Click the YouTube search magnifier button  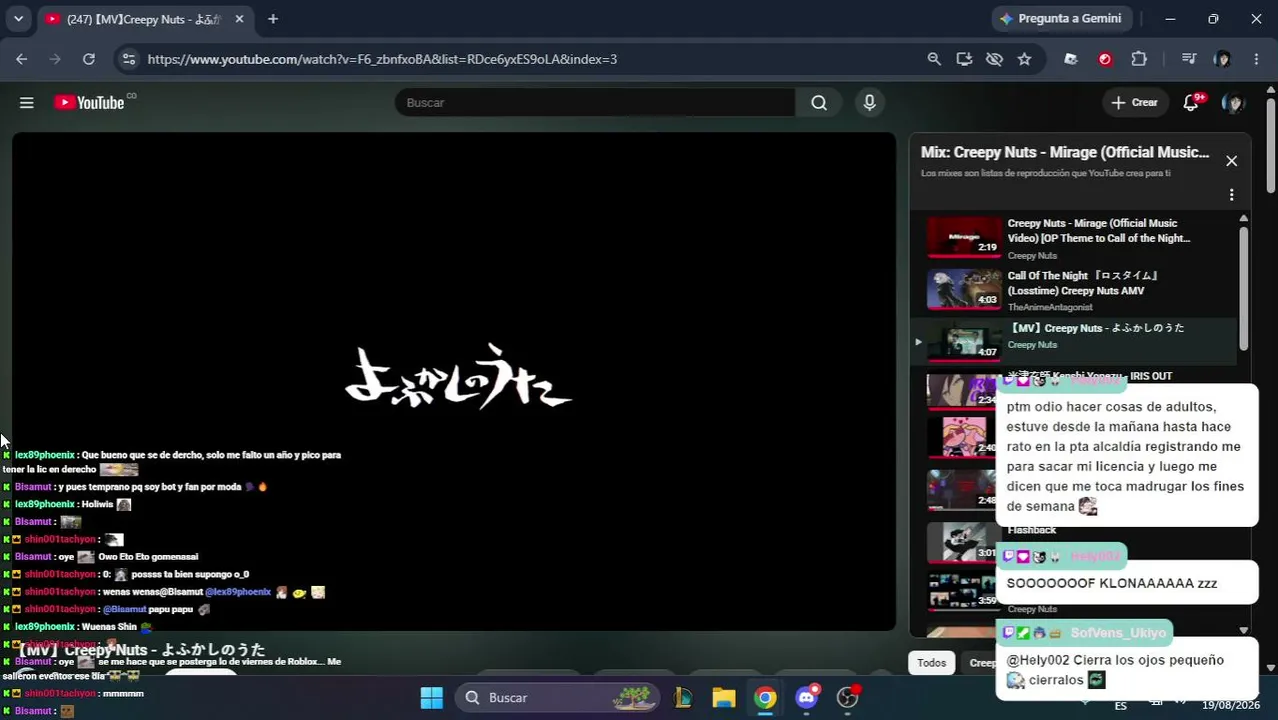pos(819,103)
